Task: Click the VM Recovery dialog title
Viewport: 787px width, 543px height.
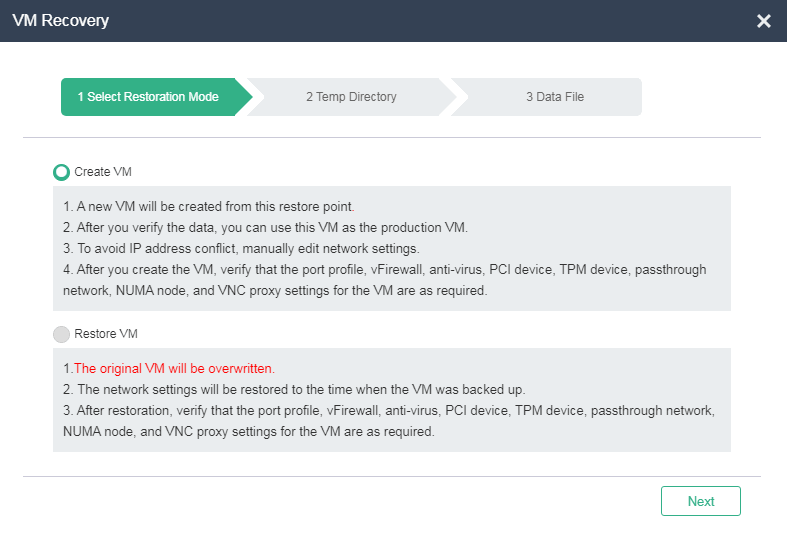Action: [x=60, y=21]
